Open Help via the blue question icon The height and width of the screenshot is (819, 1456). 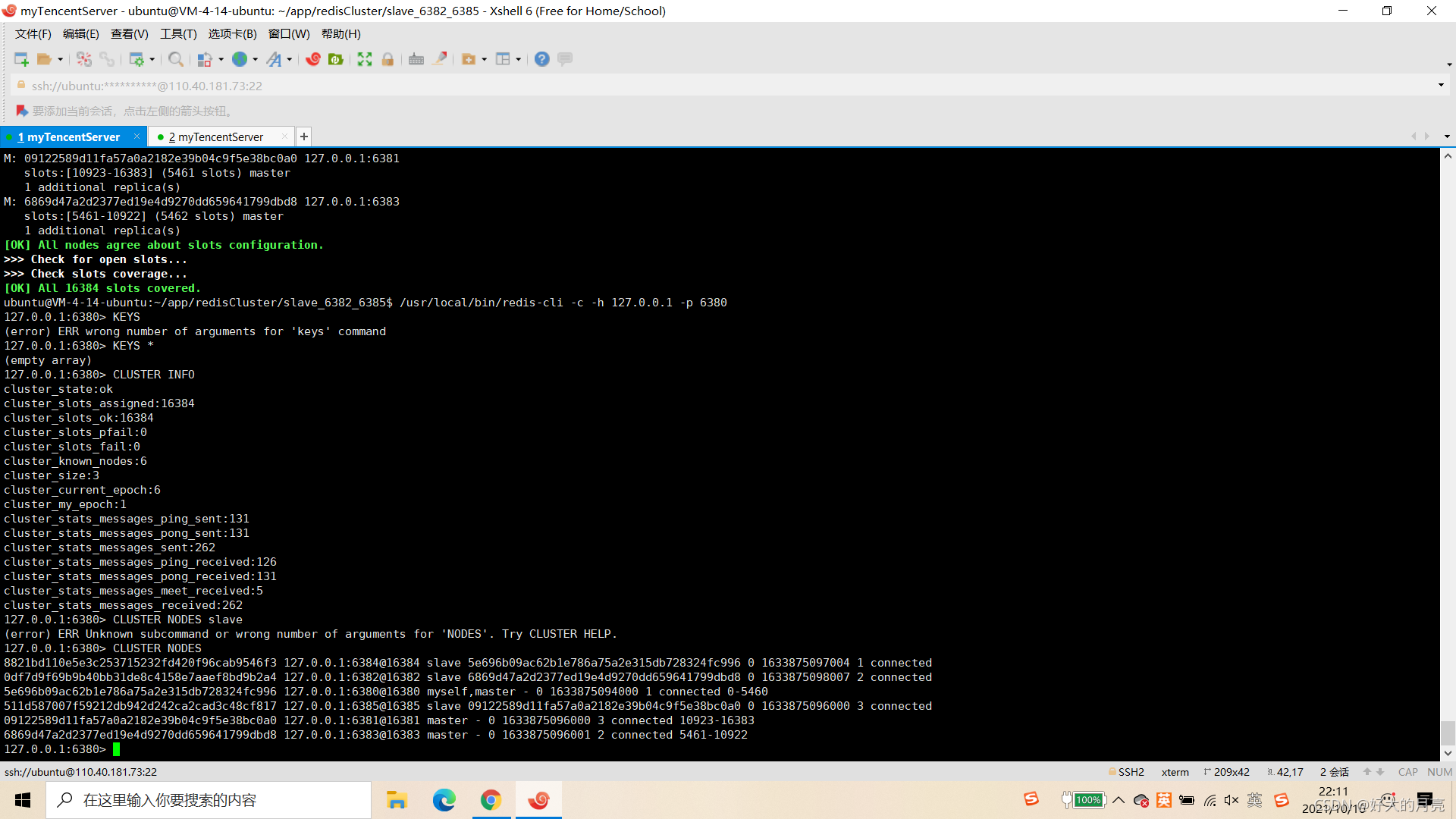pyautogui.click(x=542, y=59)
